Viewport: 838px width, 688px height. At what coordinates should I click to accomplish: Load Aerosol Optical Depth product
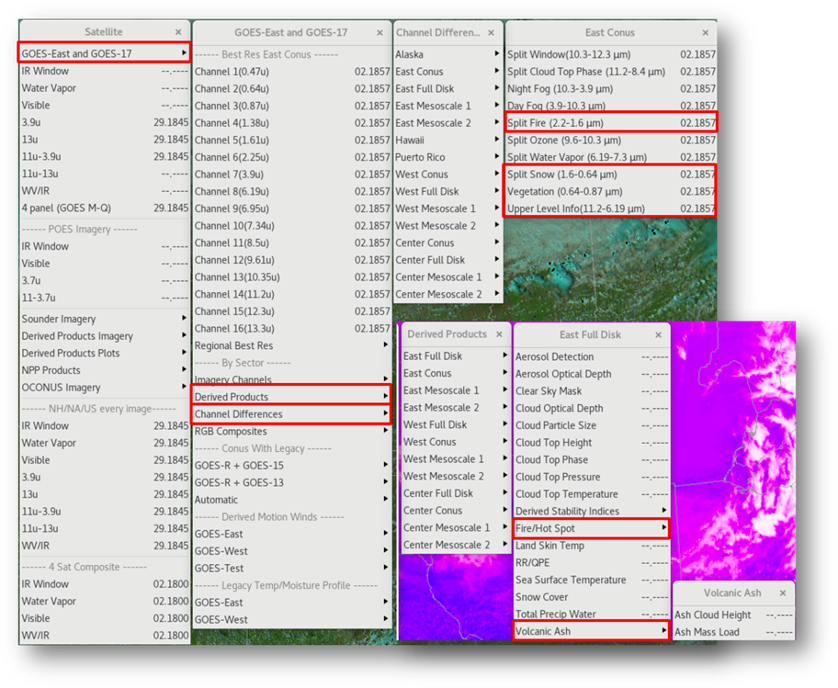click(591, 374)
